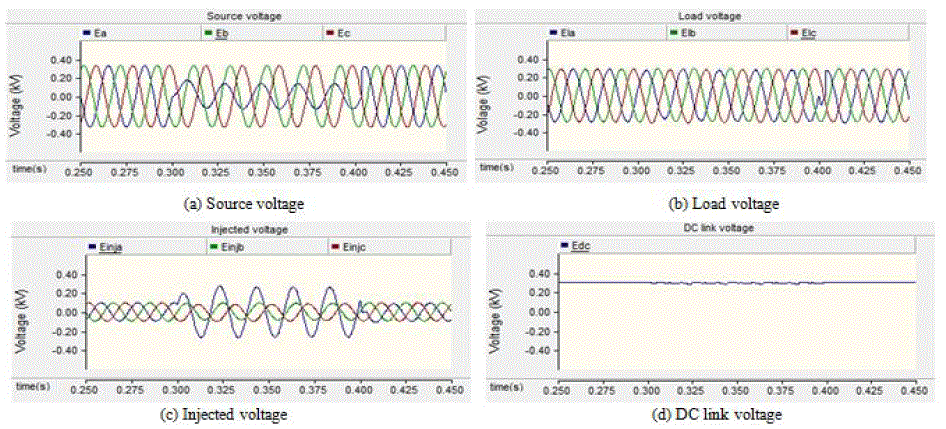The width and height of the screenshot is (946, 429).
Task: Select the Elc trace legend marker
Action: coord(795,33)
